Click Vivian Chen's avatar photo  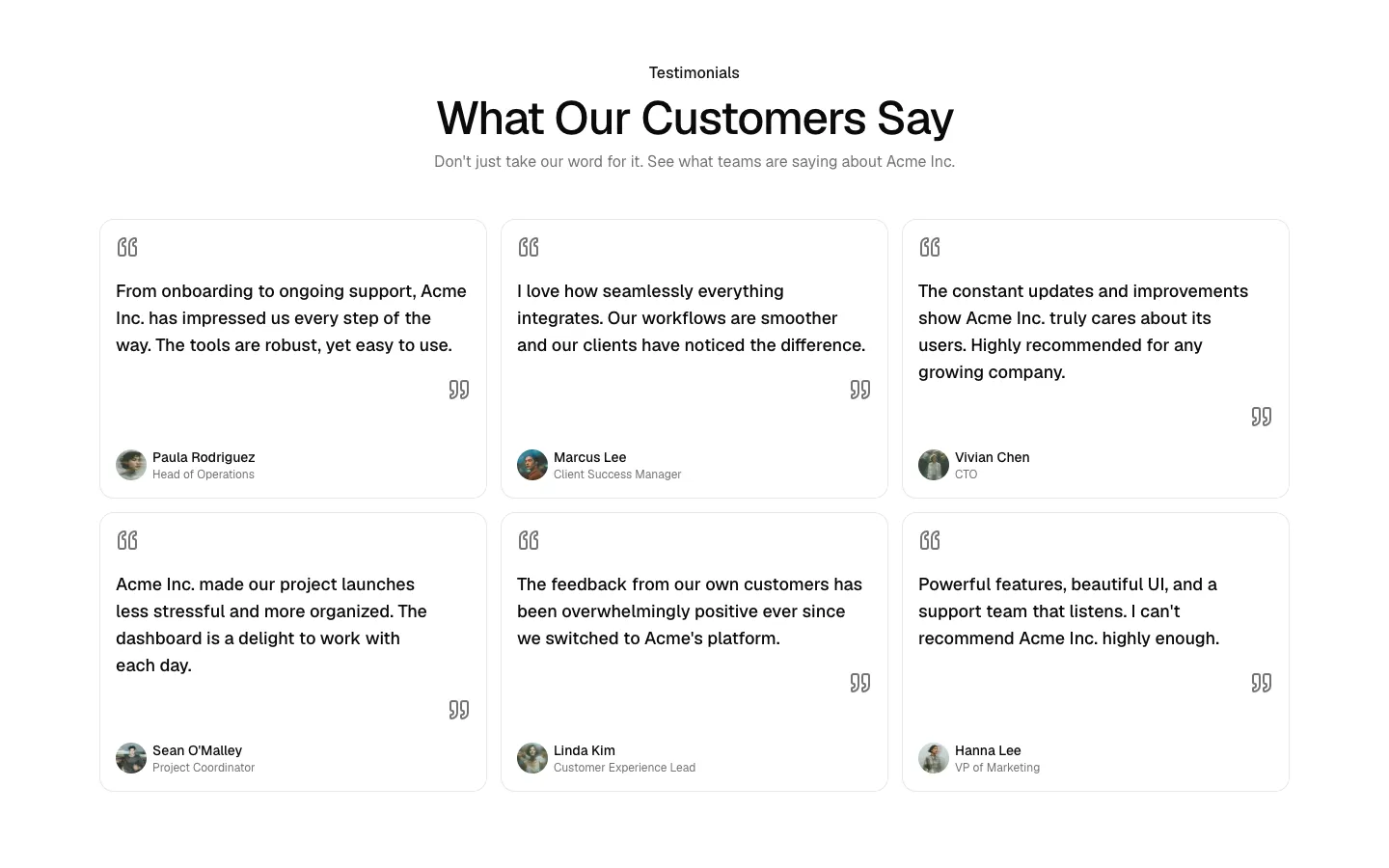click(x=934, y=465)
